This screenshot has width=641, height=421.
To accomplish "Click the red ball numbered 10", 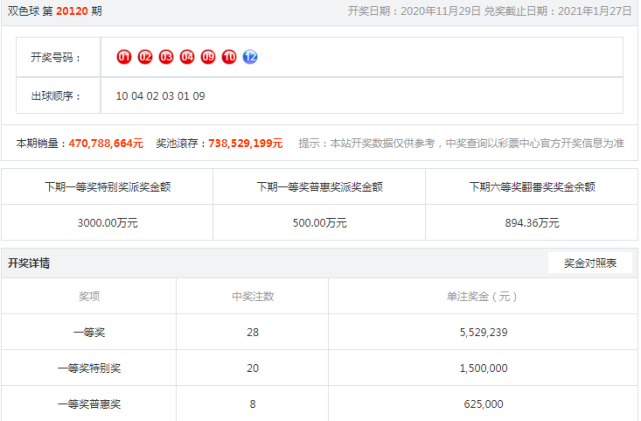I will [x=229, y=57].
